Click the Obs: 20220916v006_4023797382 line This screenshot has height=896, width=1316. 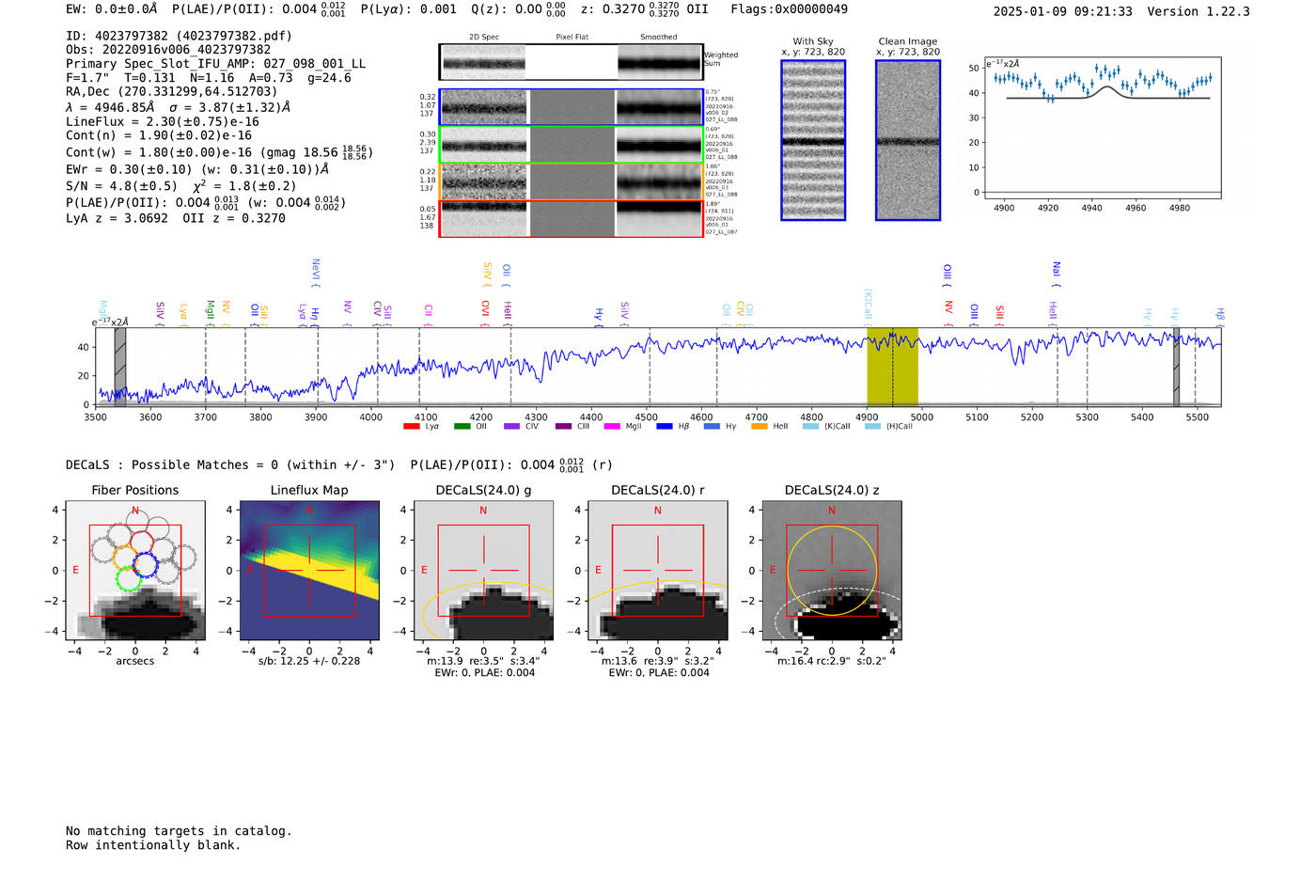point(168,50)
